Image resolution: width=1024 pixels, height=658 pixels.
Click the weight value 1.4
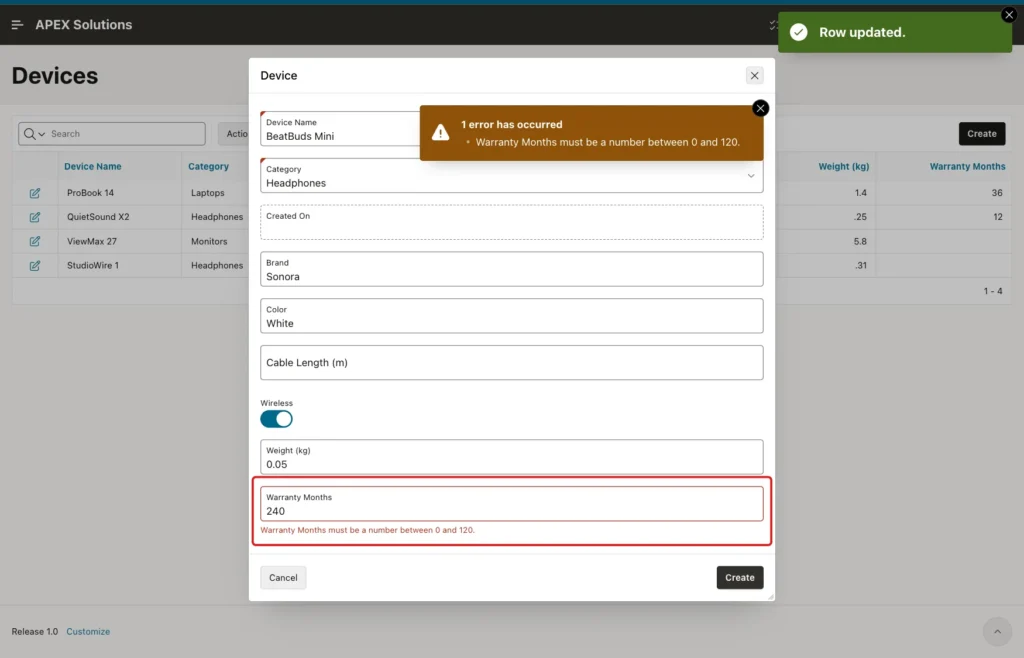(860, 193)
